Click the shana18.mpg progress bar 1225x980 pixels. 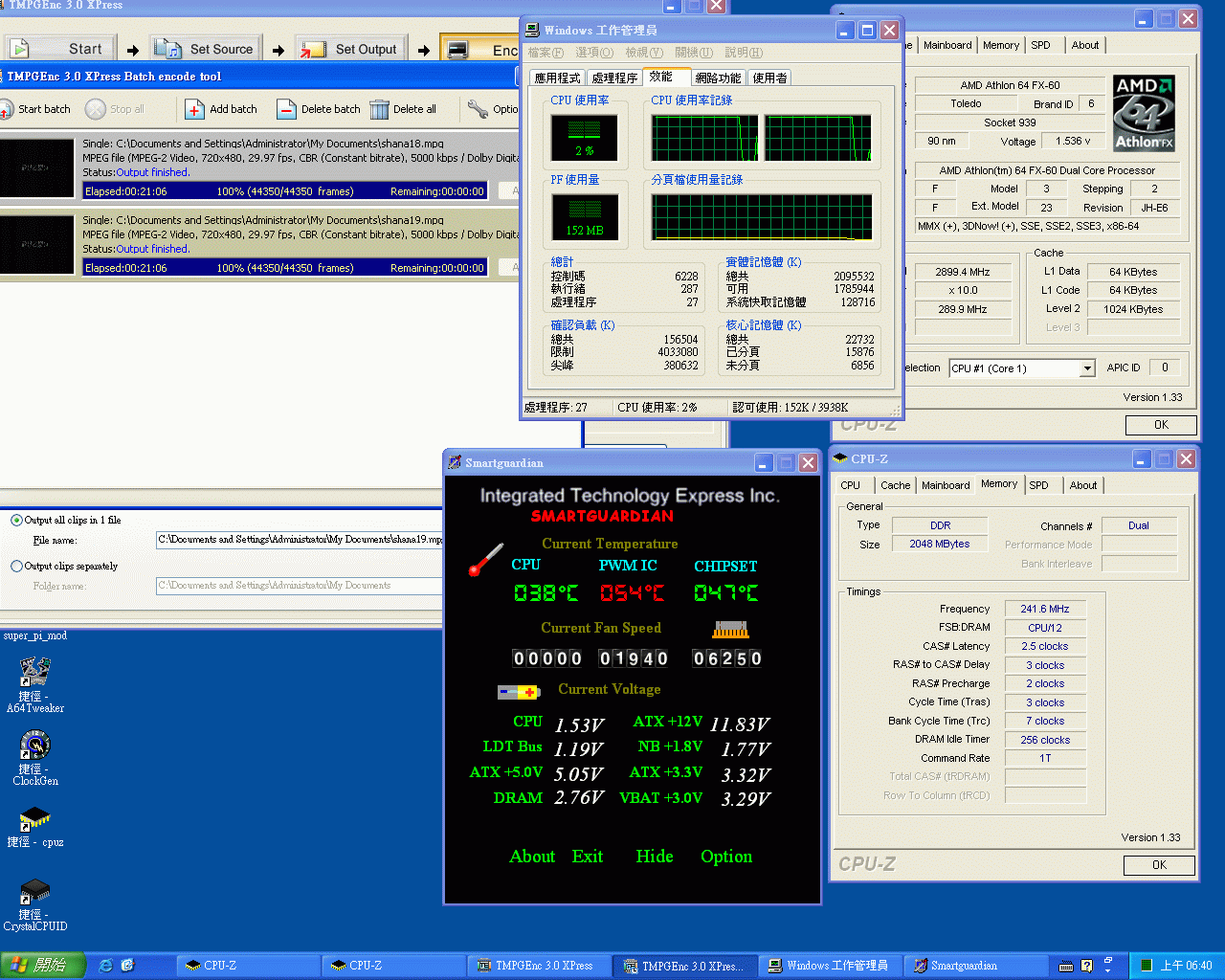point(285,191)
